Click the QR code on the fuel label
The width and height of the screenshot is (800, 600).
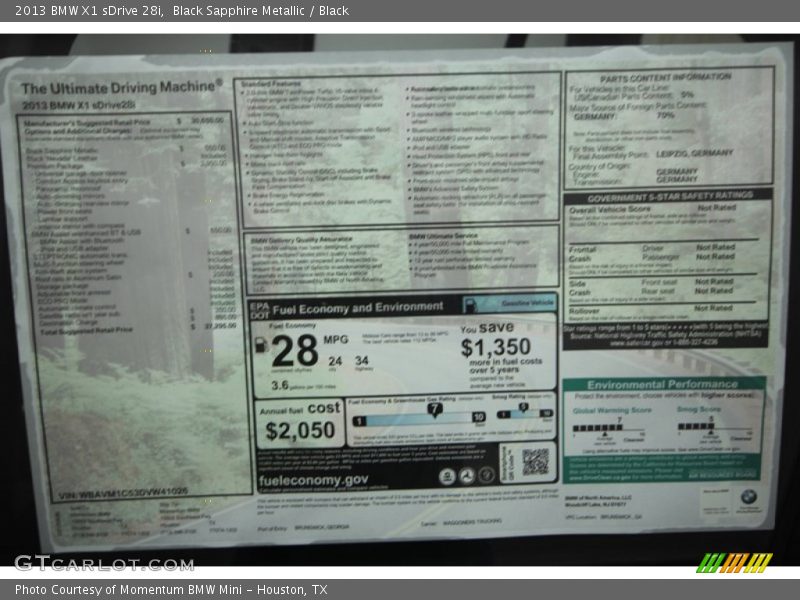pos(535,462)
